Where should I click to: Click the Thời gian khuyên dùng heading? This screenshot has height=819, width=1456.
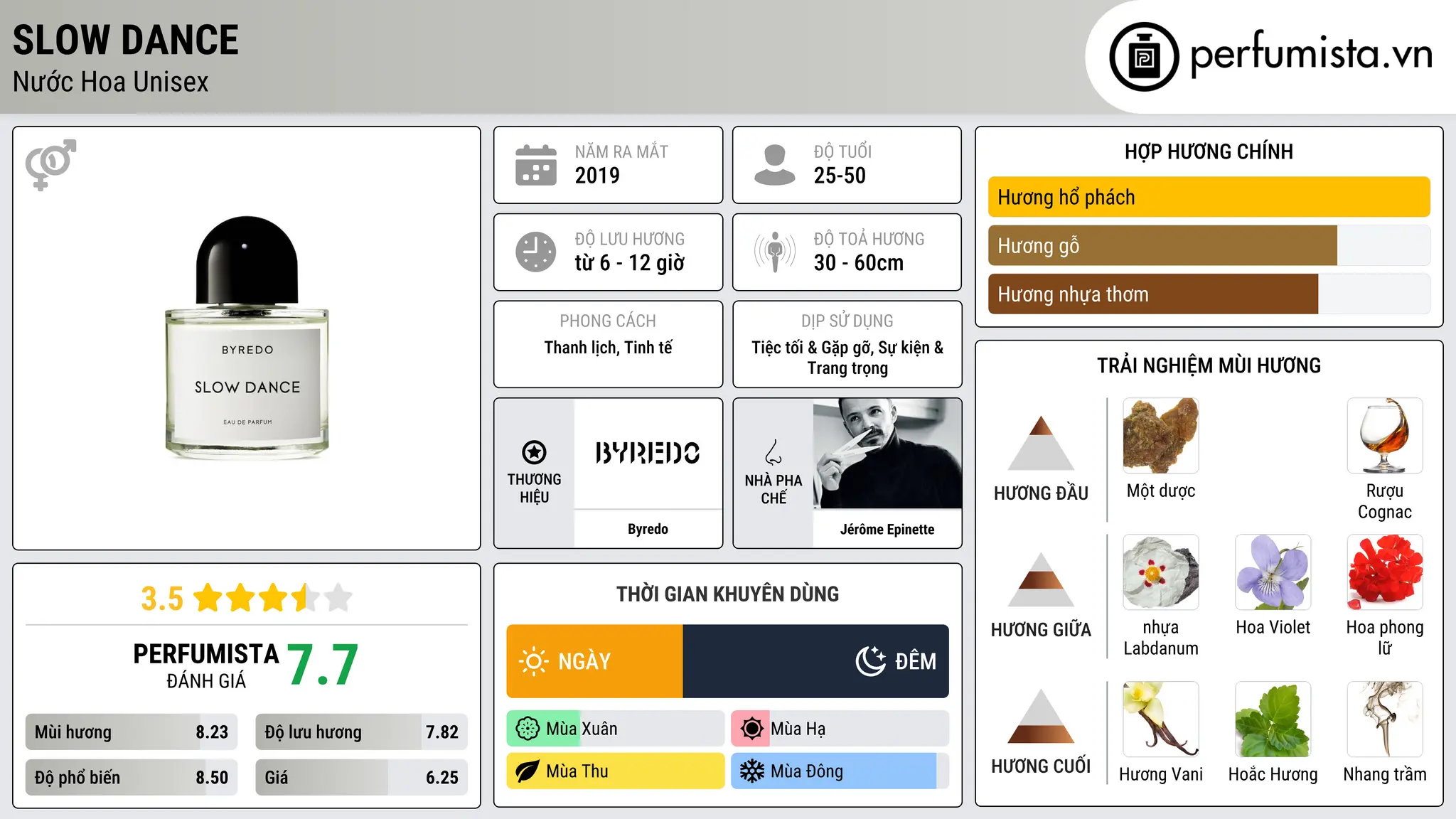coord(728,594)
